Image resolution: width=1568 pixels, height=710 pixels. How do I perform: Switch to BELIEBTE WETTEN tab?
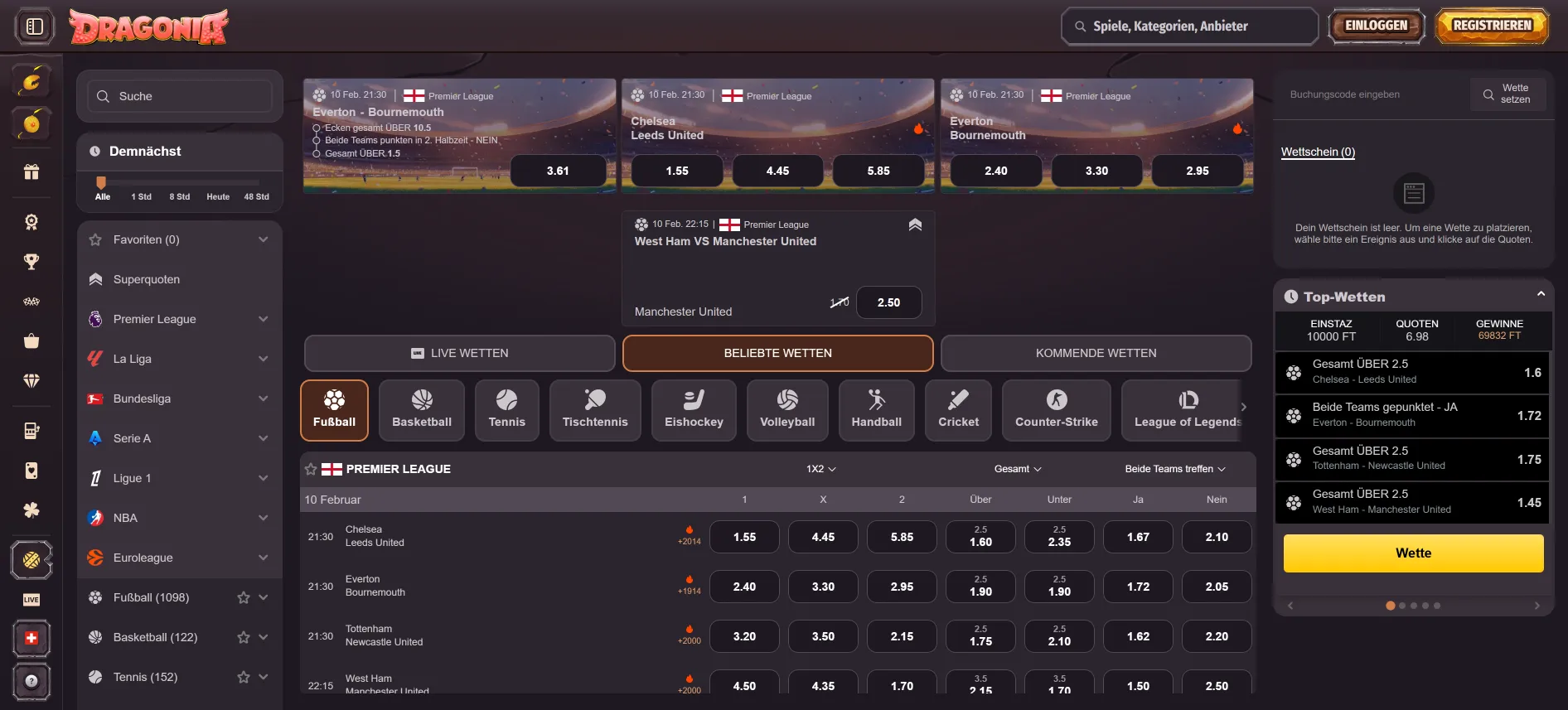(778, 353)
